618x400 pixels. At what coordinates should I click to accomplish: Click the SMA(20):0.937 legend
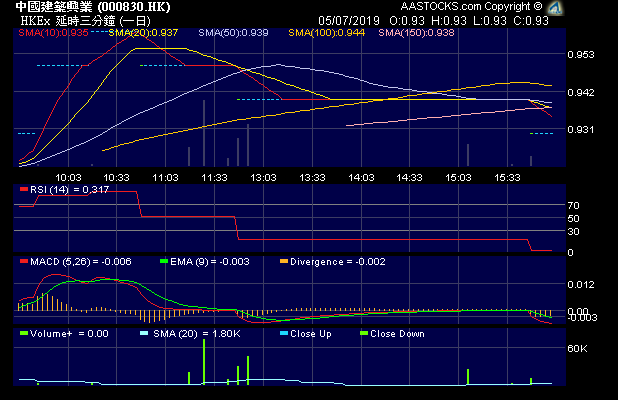[x=143, y=33]
